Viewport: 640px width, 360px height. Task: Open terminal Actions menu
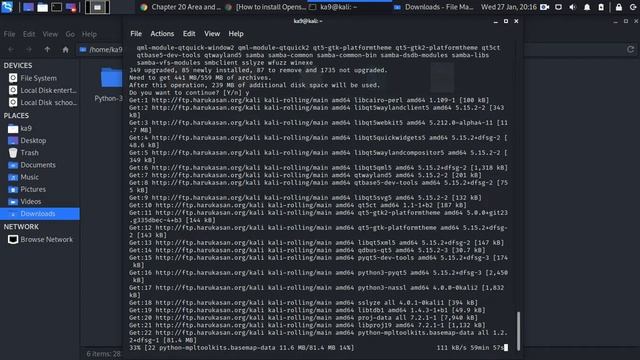point(162,34)
